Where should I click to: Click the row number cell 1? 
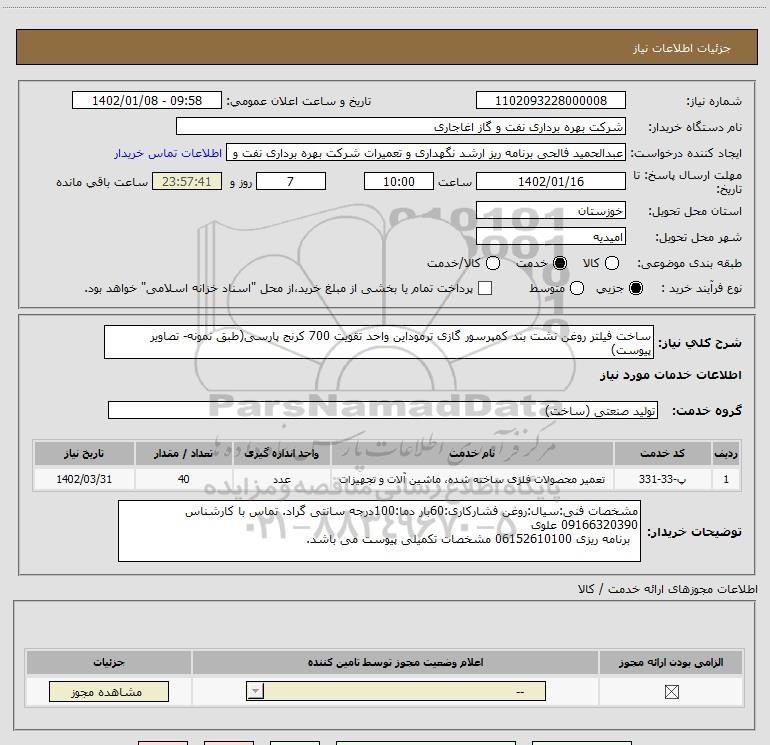726,479
